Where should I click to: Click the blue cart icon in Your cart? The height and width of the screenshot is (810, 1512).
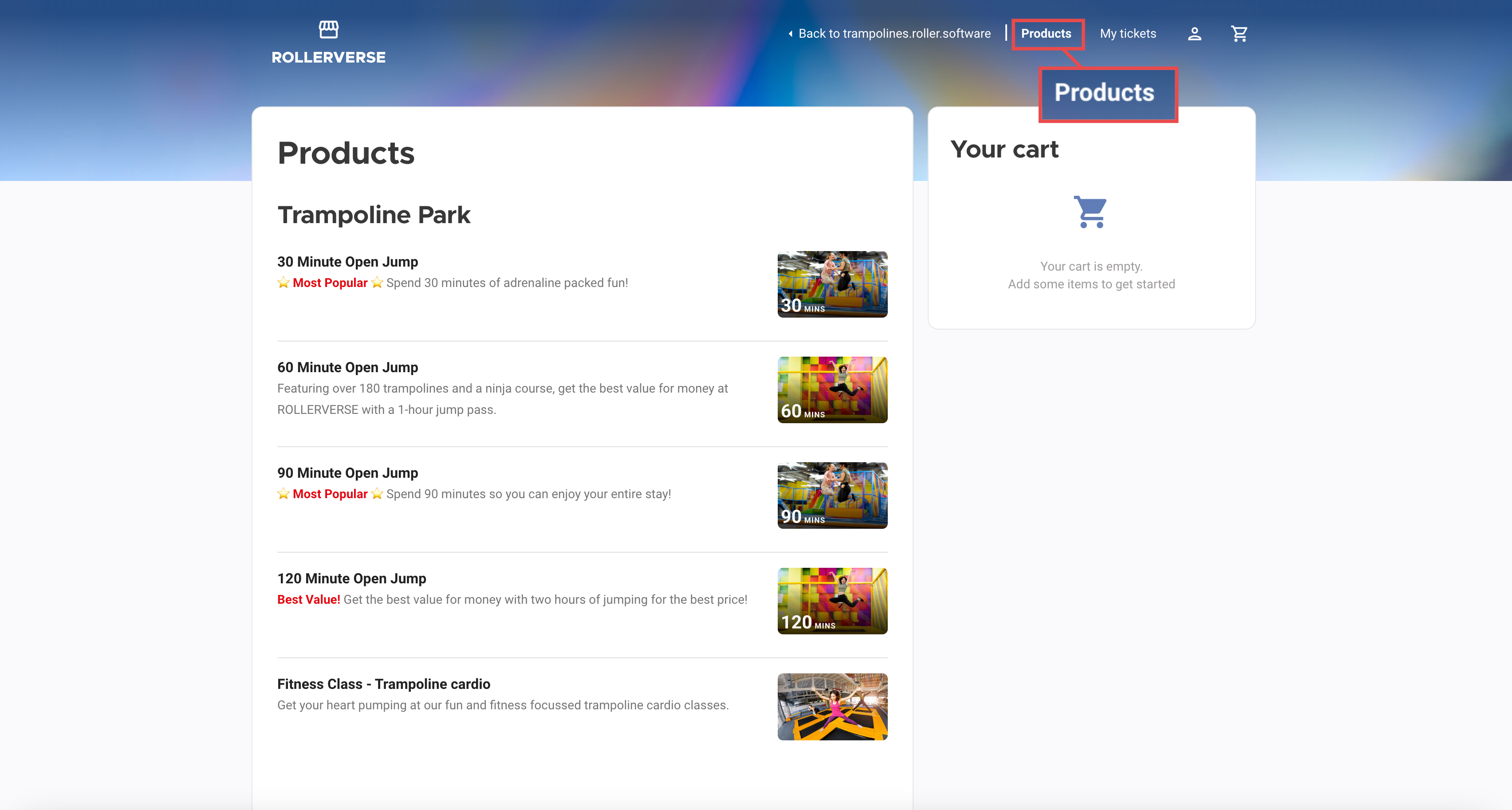coord(1091,212)
